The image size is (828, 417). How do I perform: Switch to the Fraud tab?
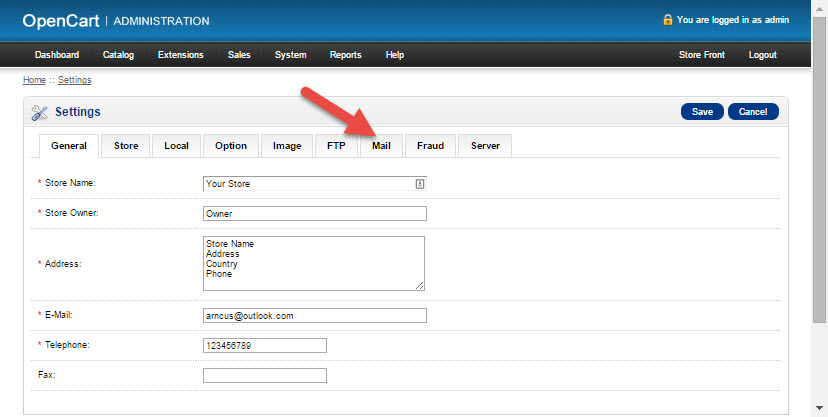(x=430, y=146)
